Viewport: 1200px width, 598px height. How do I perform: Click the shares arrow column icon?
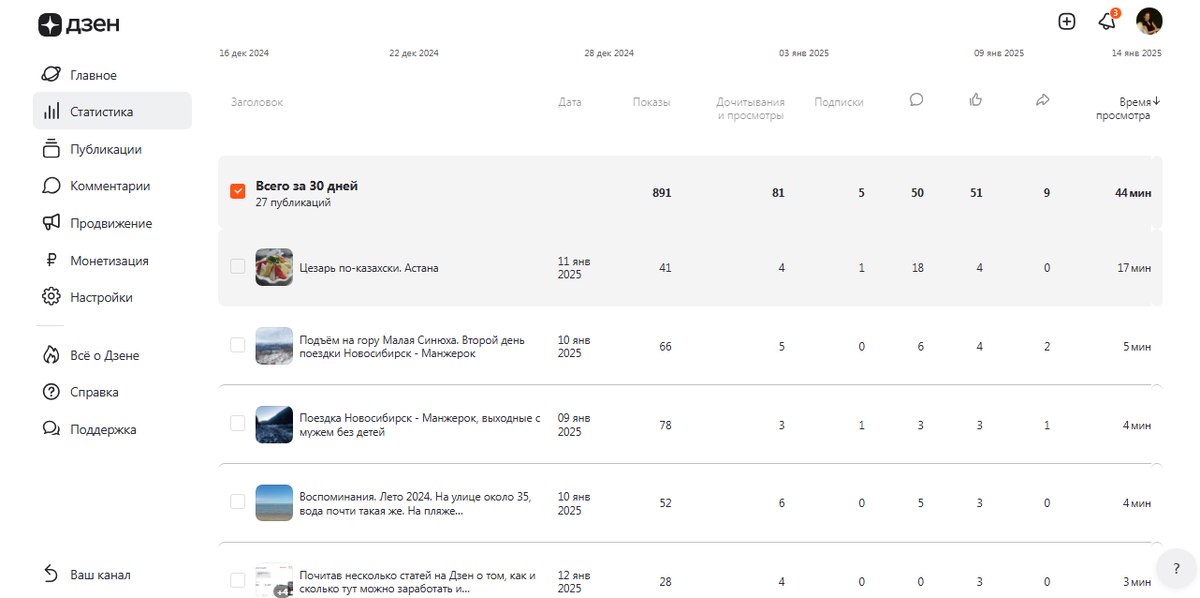click(1042, 100)
